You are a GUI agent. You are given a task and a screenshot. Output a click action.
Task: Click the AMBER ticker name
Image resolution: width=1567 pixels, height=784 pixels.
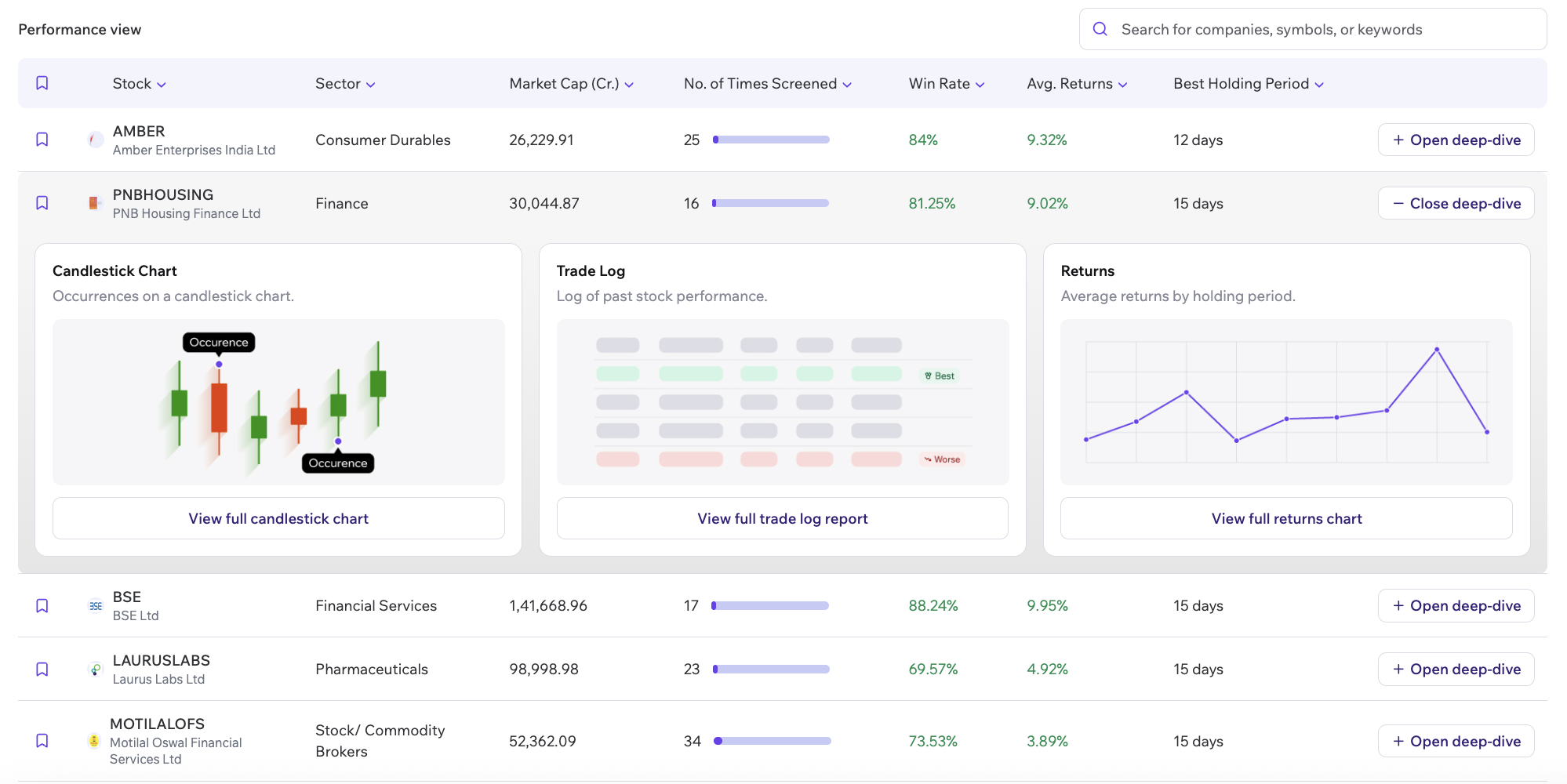pyautogui.click(x=139, y=131)
